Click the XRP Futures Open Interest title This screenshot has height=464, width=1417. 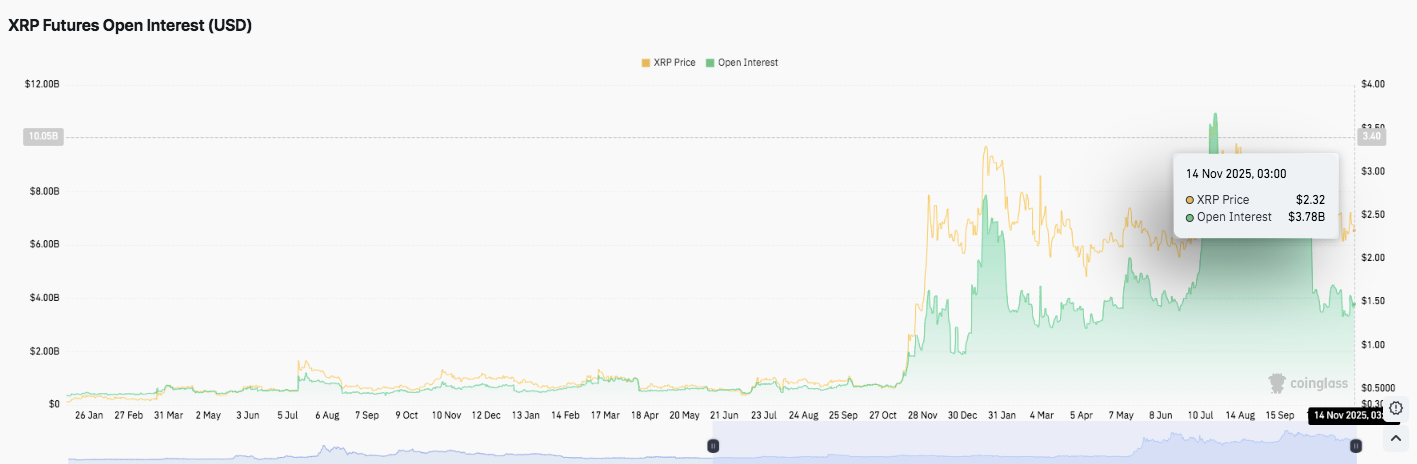(130, 26)
